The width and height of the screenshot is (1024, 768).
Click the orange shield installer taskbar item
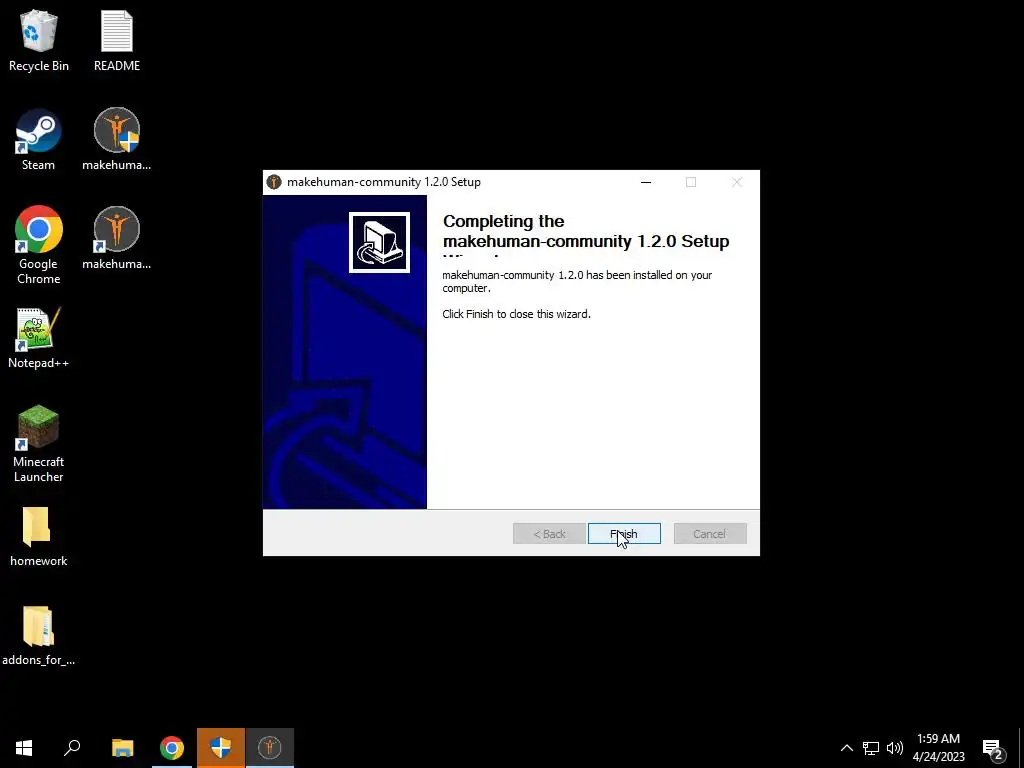click(x=221, y=748)
